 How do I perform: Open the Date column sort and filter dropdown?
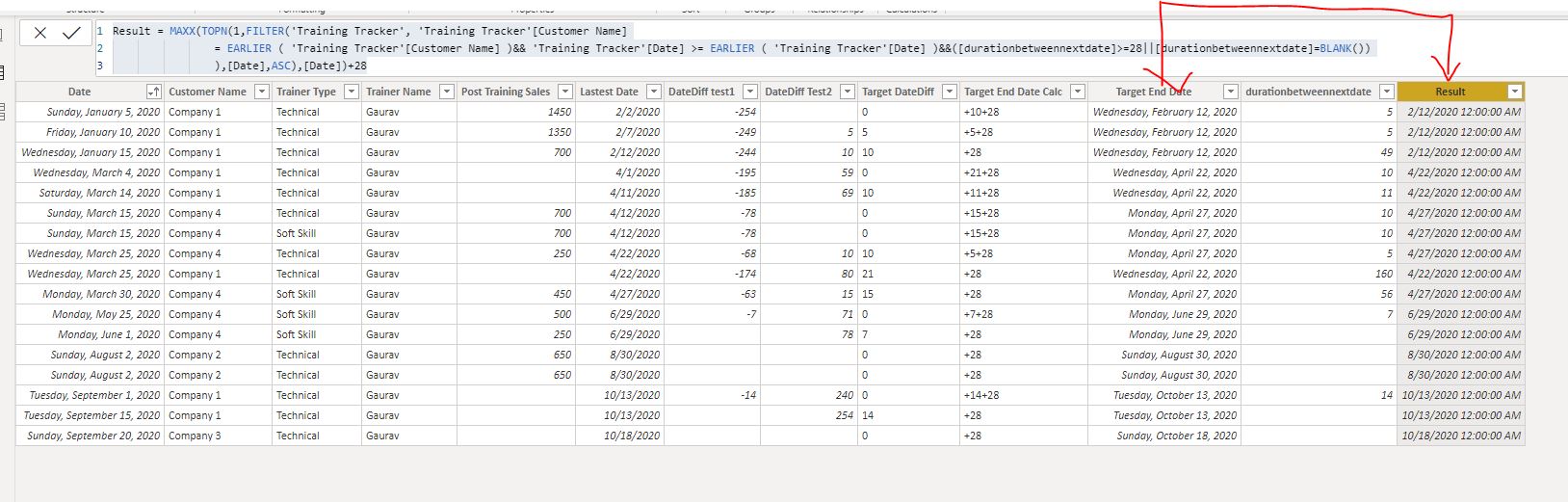coord(153,92)
